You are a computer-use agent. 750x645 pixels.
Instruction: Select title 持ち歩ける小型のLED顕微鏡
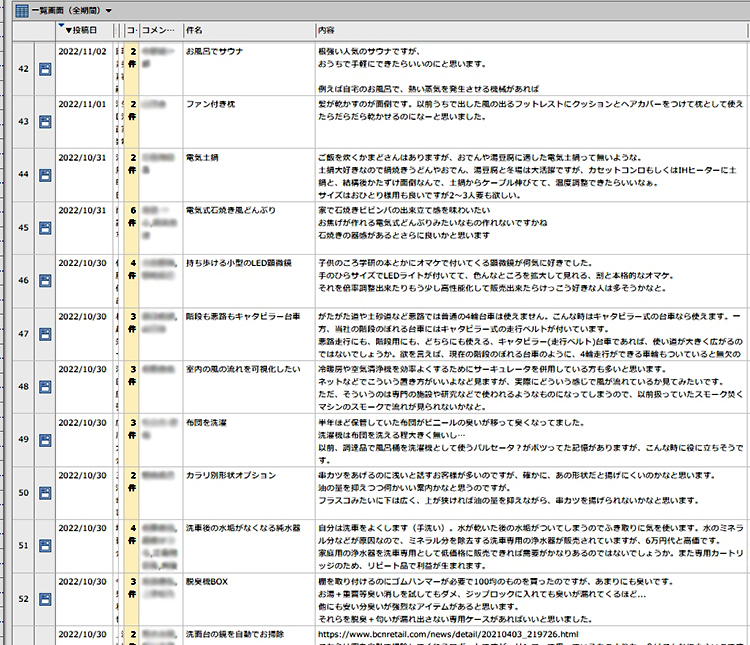pos(239,263)
